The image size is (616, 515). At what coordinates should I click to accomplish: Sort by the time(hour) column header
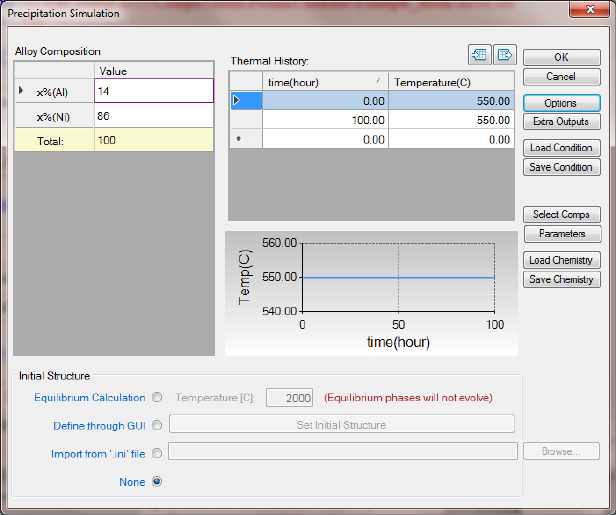tap(325, 82)
